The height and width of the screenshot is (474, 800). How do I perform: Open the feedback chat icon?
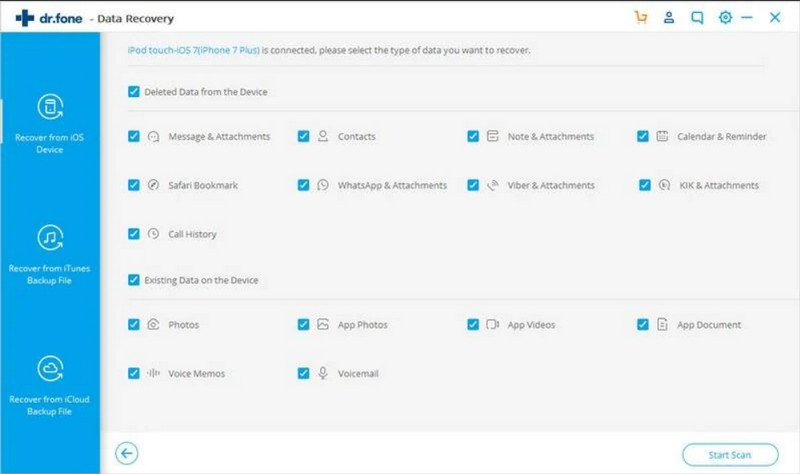(x=696, y=17)
